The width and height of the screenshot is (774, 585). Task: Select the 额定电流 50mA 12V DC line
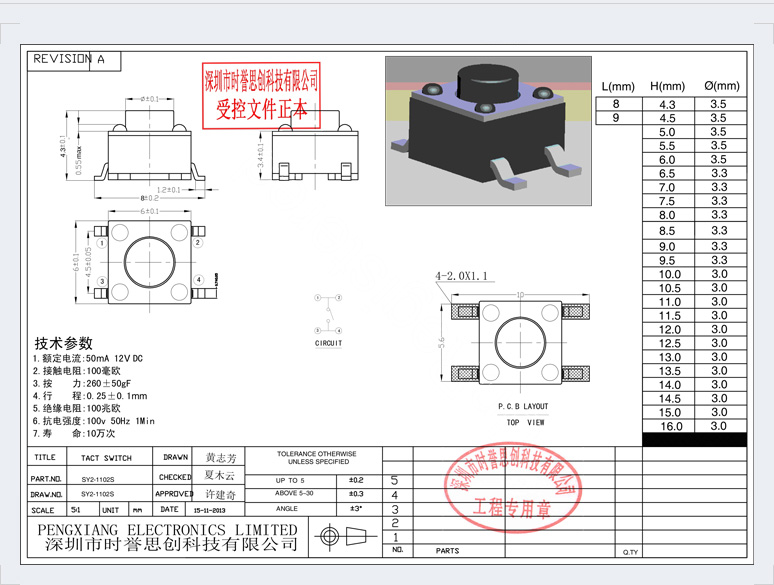point(88,358)
